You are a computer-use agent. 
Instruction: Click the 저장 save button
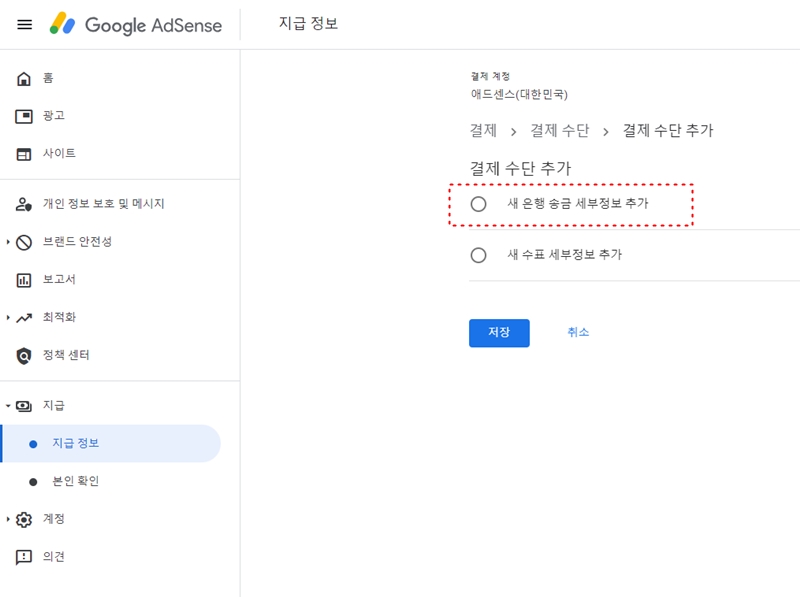(499, 333)
